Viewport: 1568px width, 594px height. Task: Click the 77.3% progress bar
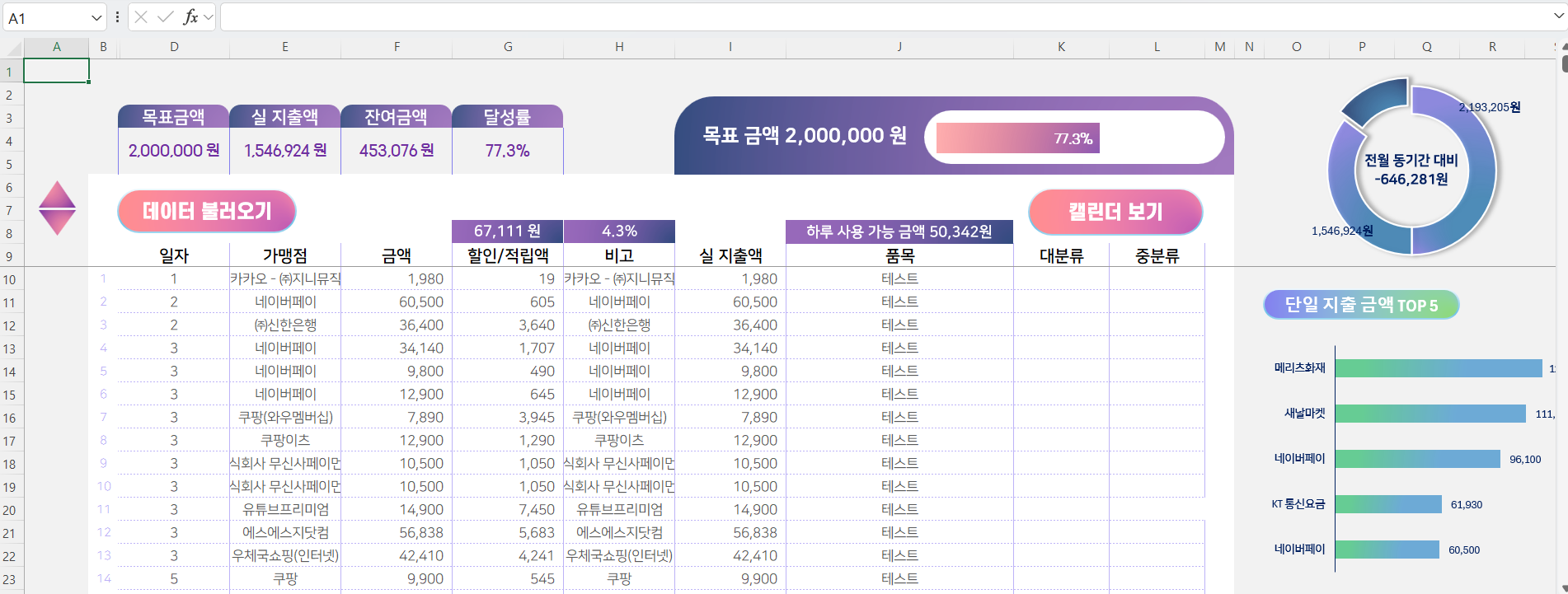(x=1017, y=138)
